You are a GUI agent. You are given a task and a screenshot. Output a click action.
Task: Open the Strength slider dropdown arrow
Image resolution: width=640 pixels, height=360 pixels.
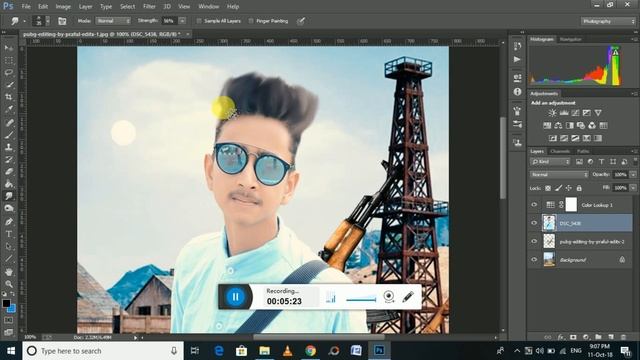coord(182,21)
